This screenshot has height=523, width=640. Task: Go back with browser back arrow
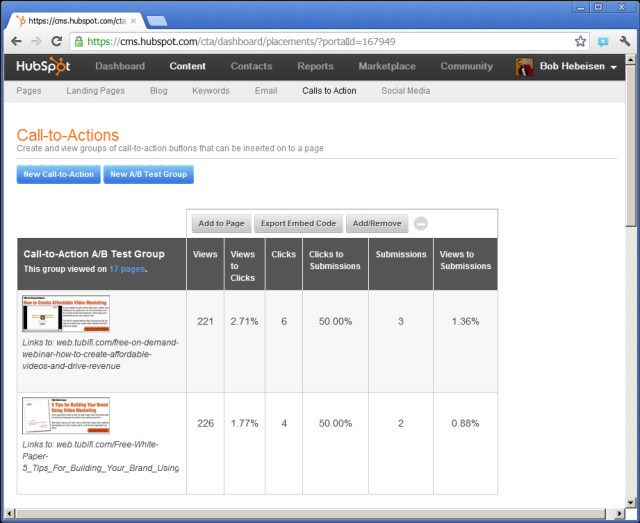pos(16,41)
